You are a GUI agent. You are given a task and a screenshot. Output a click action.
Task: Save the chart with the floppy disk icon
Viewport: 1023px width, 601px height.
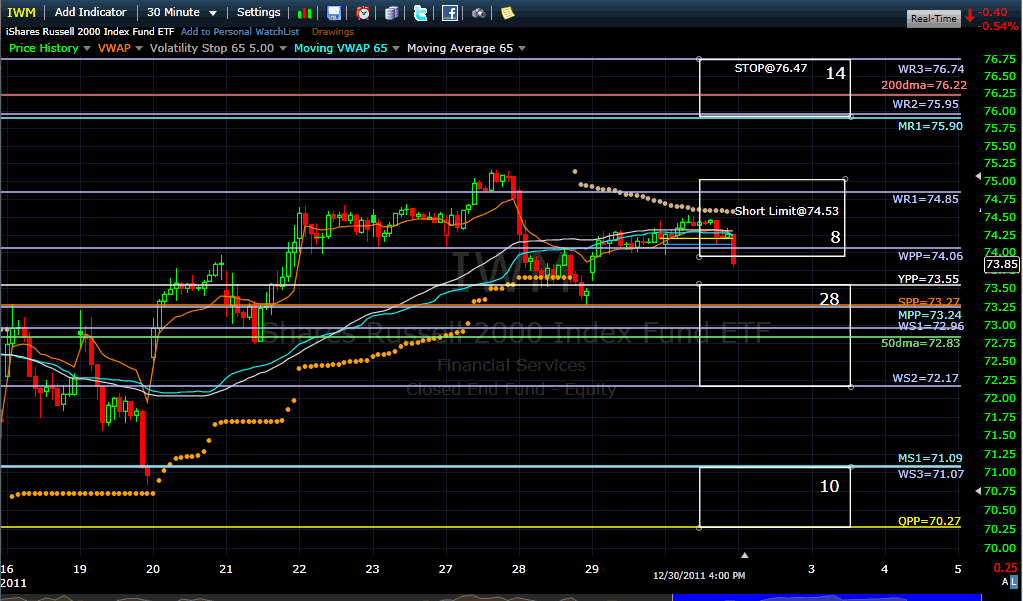point(334,12)
